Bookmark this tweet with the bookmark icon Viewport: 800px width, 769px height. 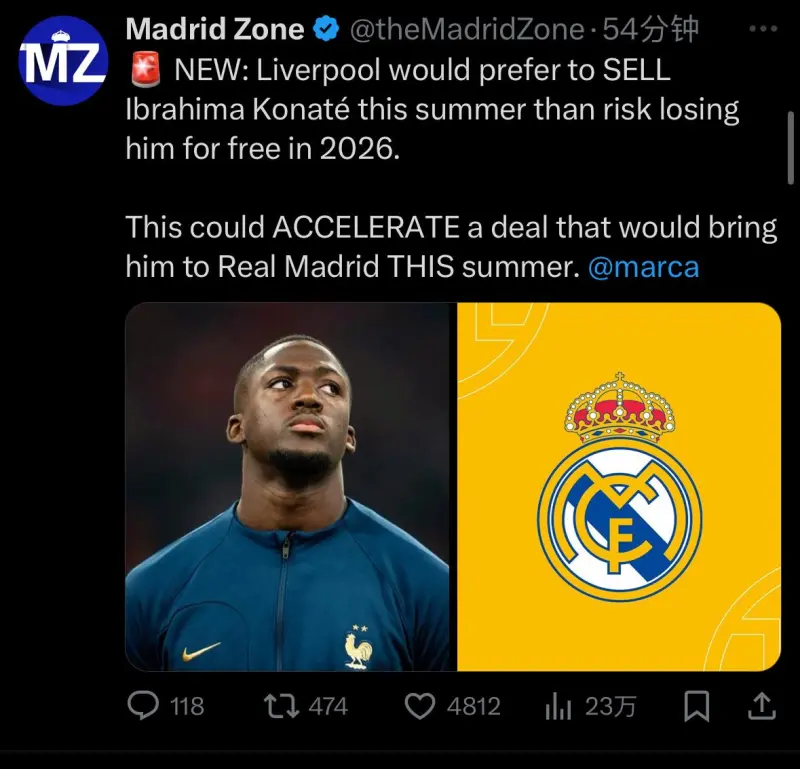[x=696, y=706]
